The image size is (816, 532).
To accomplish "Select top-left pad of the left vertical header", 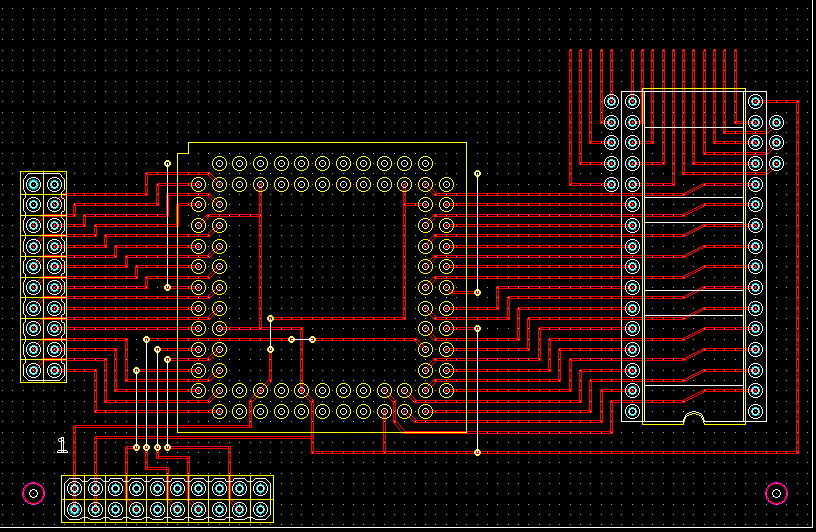I will 33,184.
